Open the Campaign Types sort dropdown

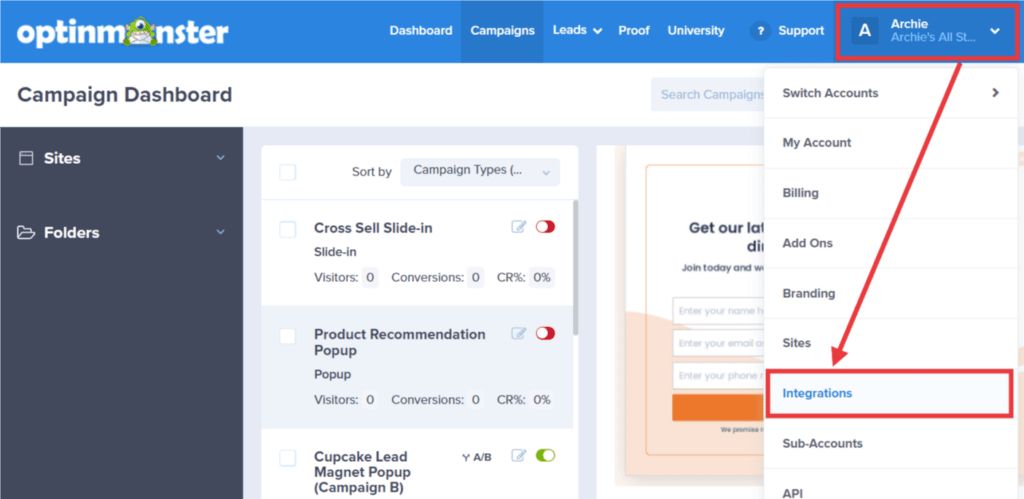[480, 172]
